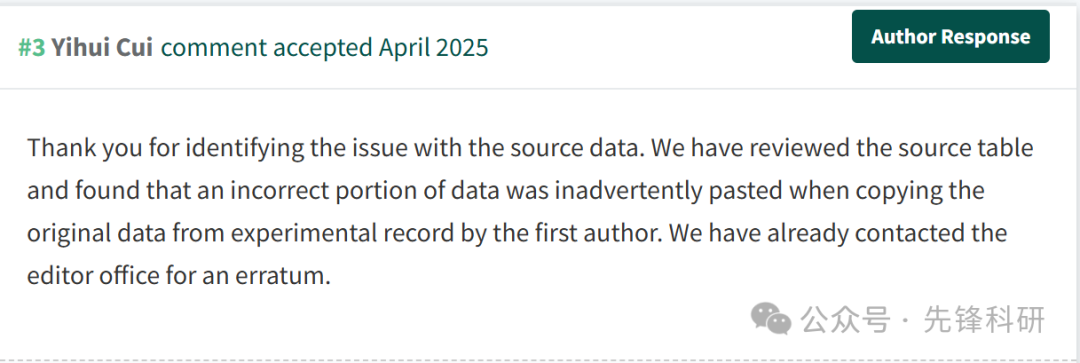The height and width of the screenshot is (363, 1080).
Task: Click the "comment accepted April 2025" status text
Action: coord(324,48)
